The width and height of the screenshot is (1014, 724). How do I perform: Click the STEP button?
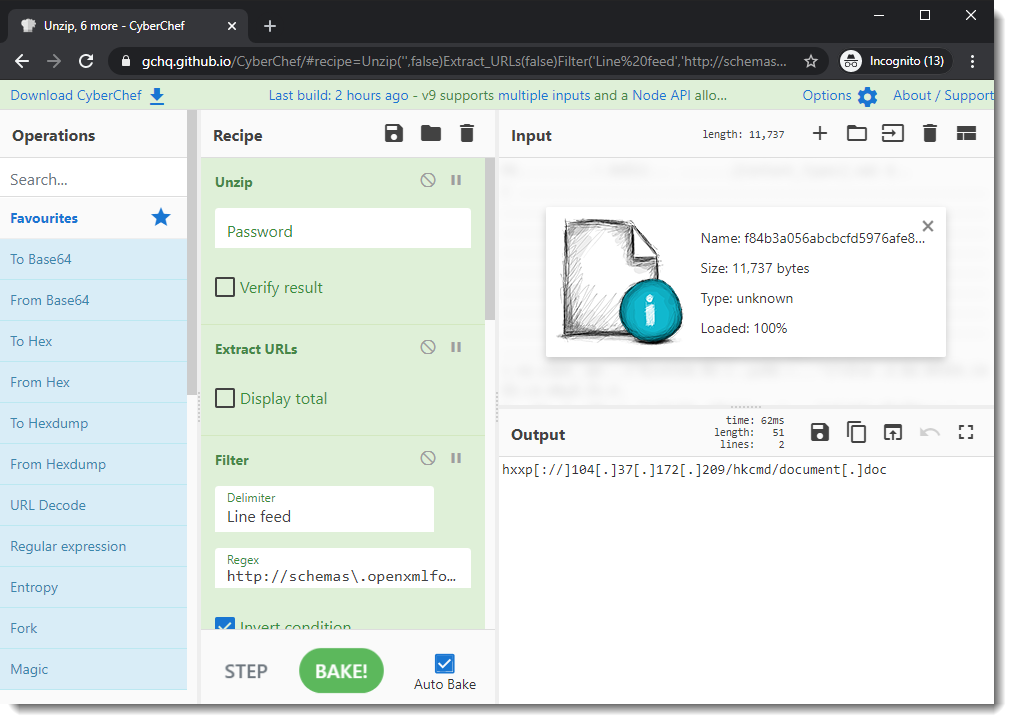pos(246,672)
